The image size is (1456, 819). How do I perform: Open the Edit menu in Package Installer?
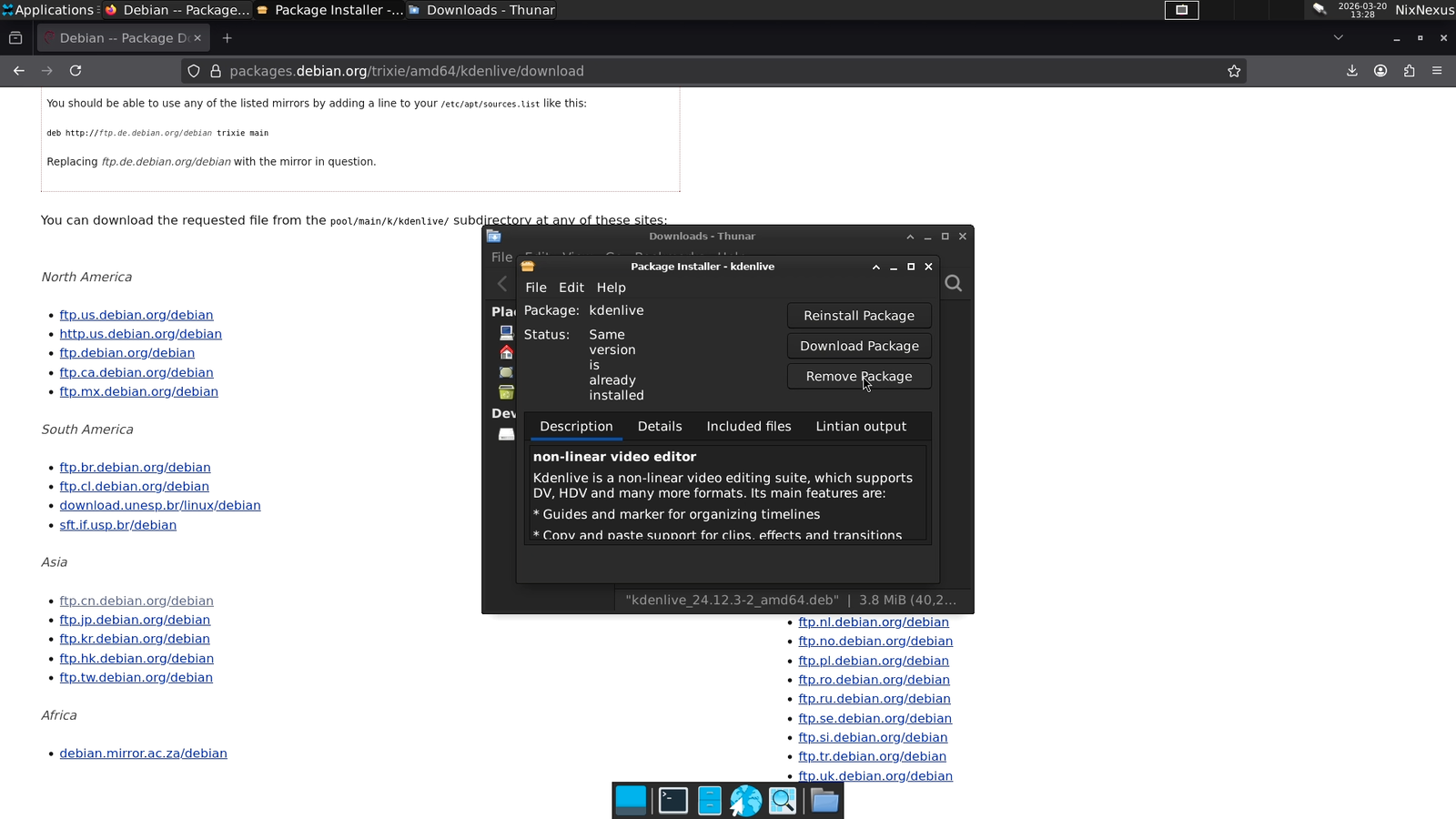pos(571,288)
